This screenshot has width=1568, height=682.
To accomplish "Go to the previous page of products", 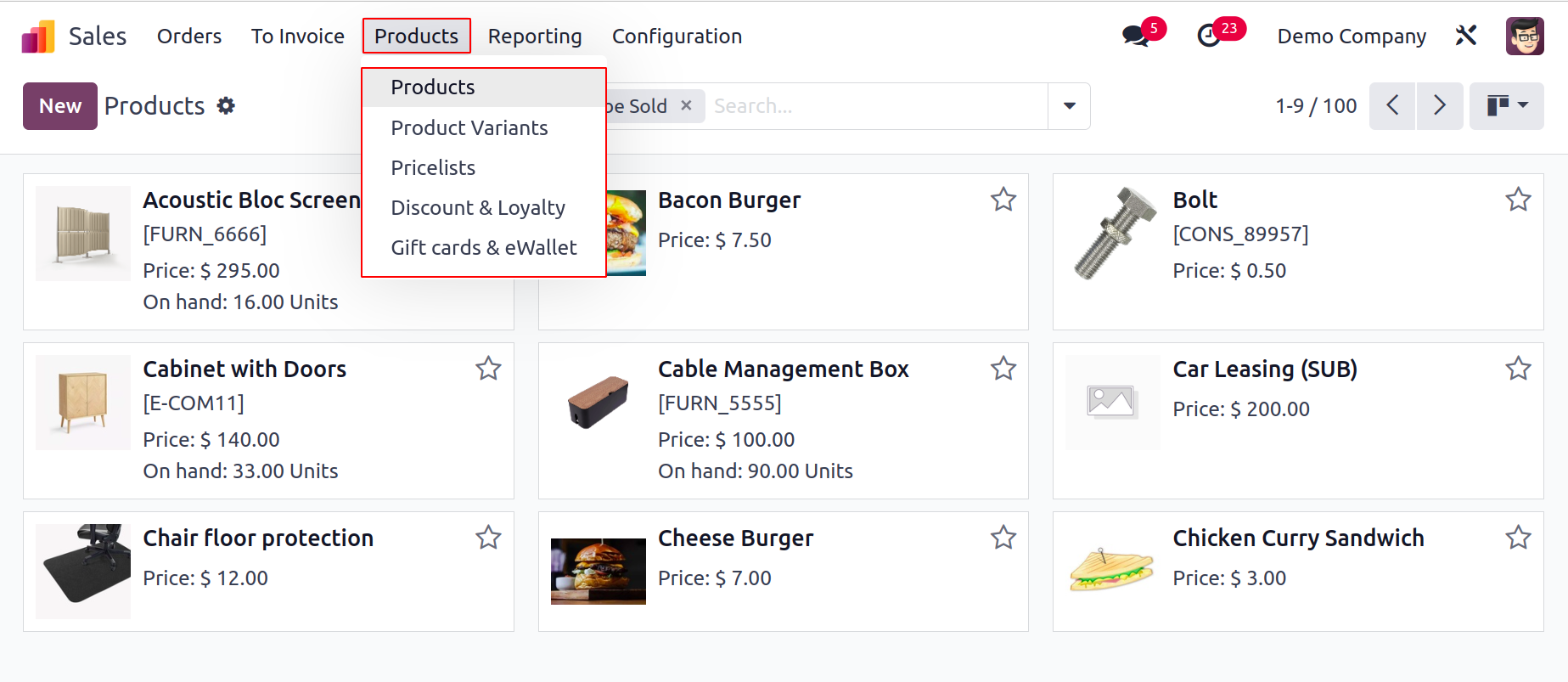I will tap(1392, 106).
